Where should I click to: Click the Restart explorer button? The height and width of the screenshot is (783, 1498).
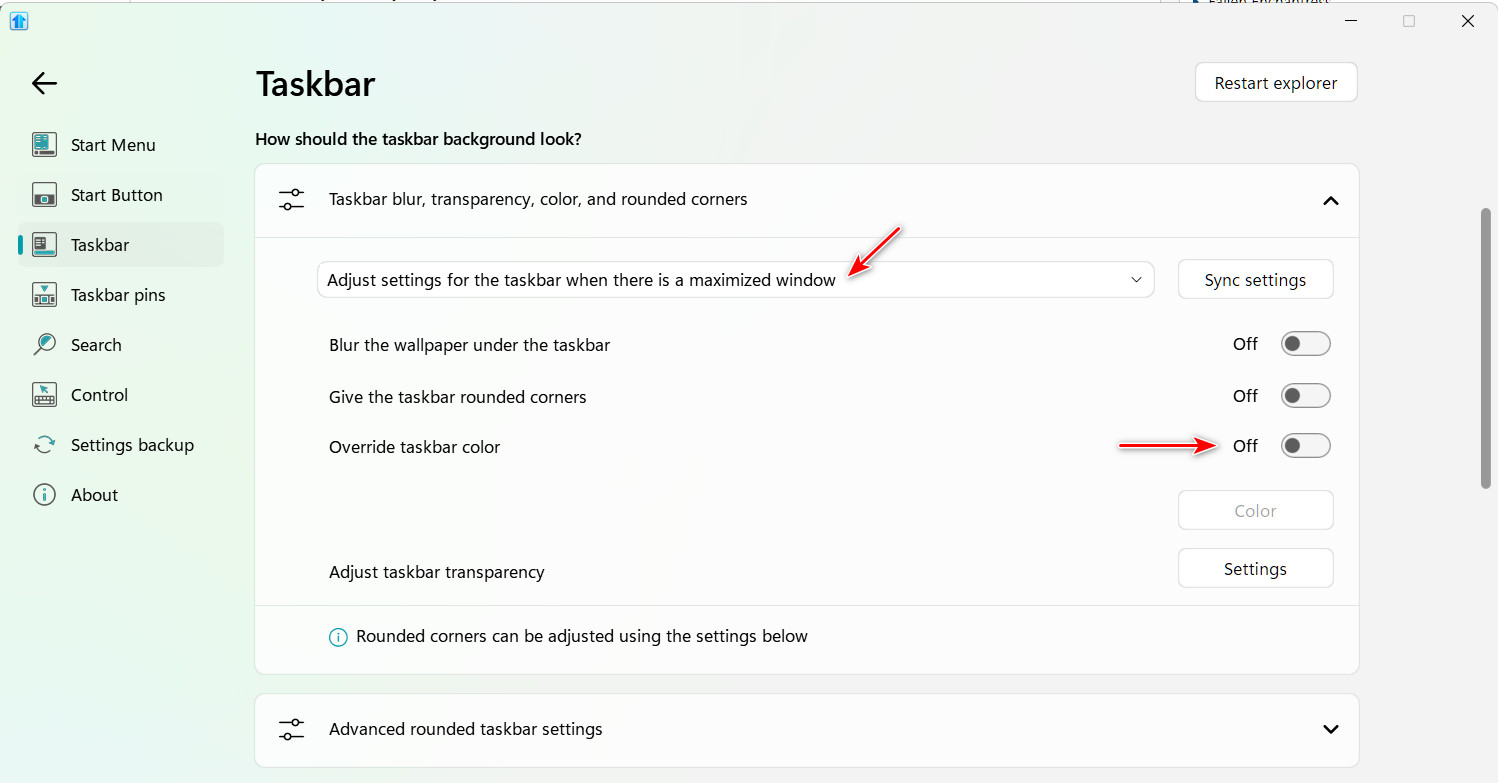(1276, 83)
